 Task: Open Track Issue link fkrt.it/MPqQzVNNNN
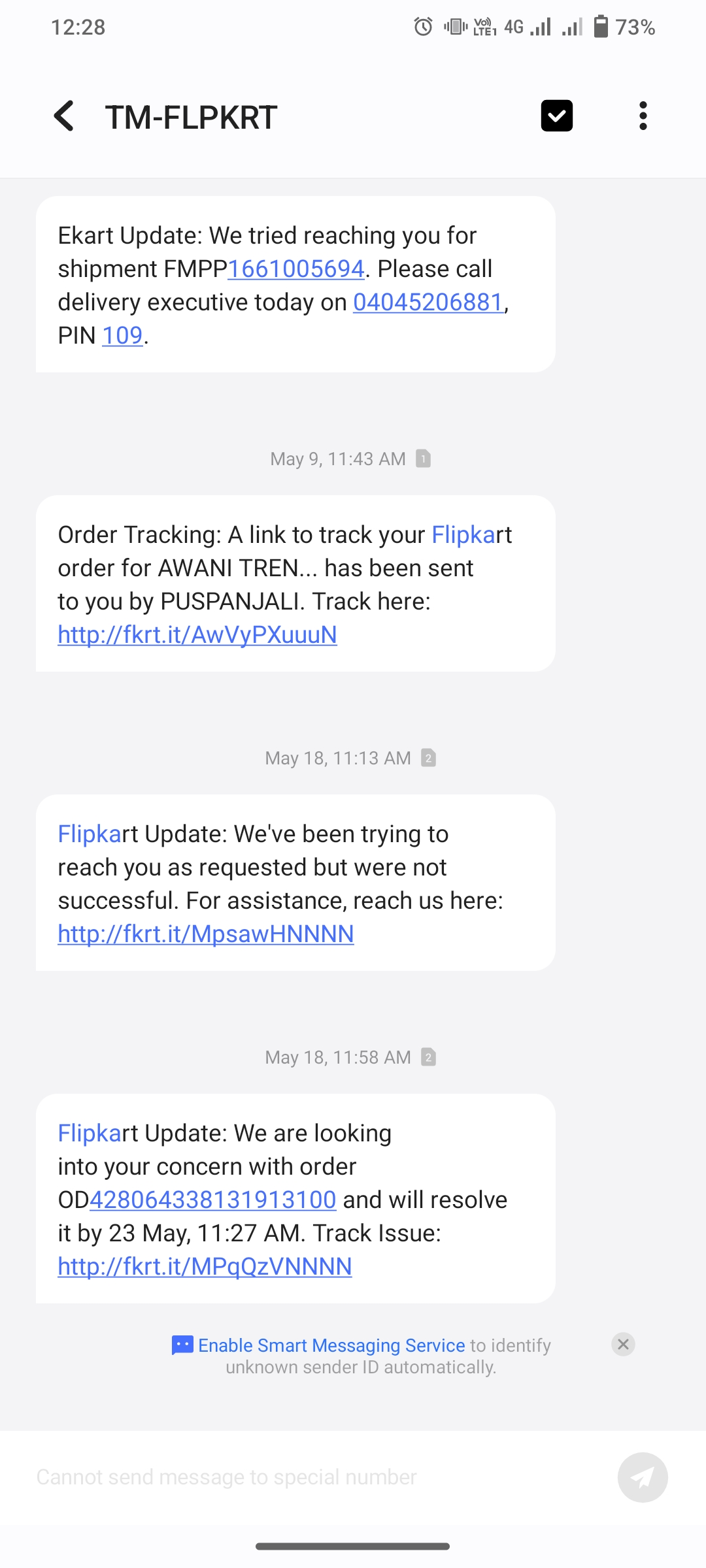[x=205, y=1266]
